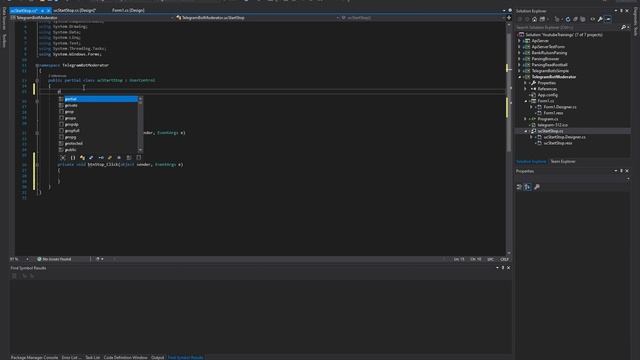
Task: Select ucStartStop.Designer.cs file
Action: coord(564,137)
